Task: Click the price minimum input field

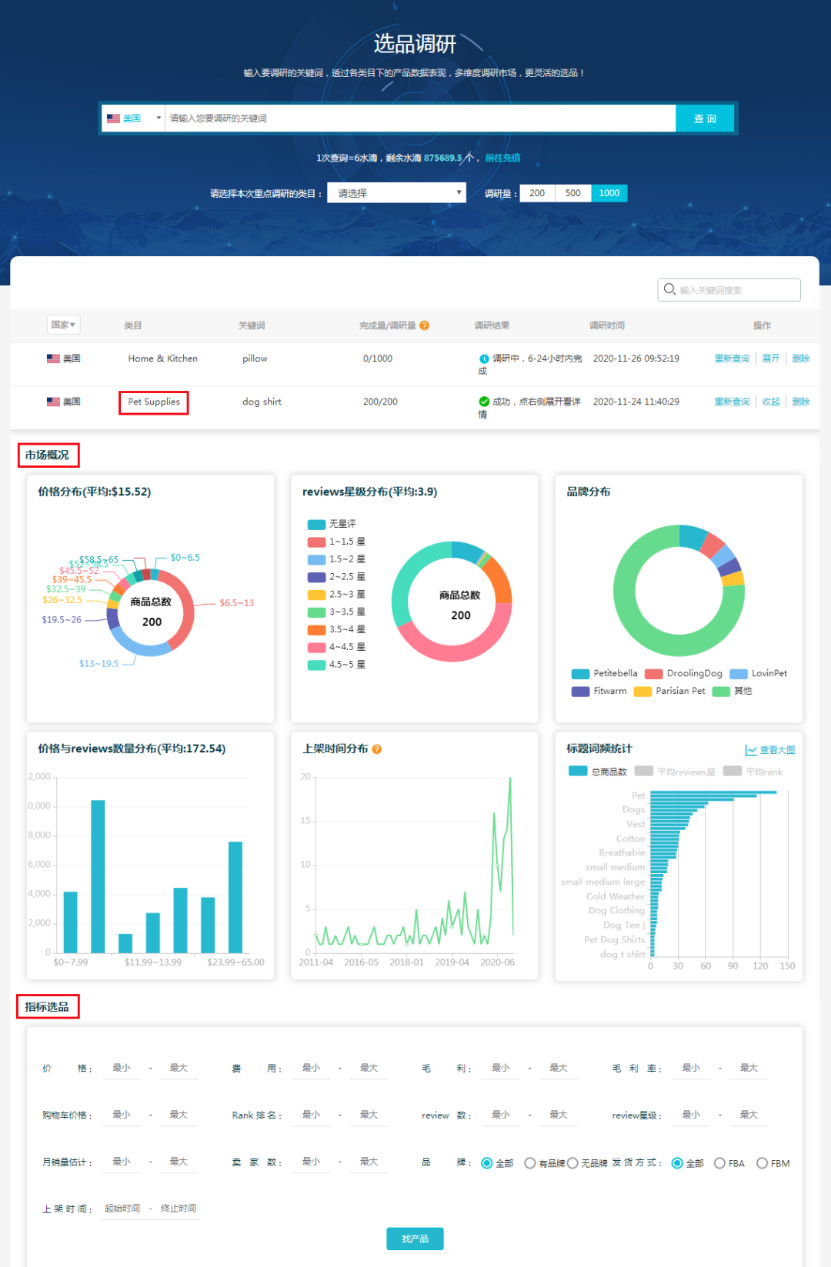Action: [121, 1068]
